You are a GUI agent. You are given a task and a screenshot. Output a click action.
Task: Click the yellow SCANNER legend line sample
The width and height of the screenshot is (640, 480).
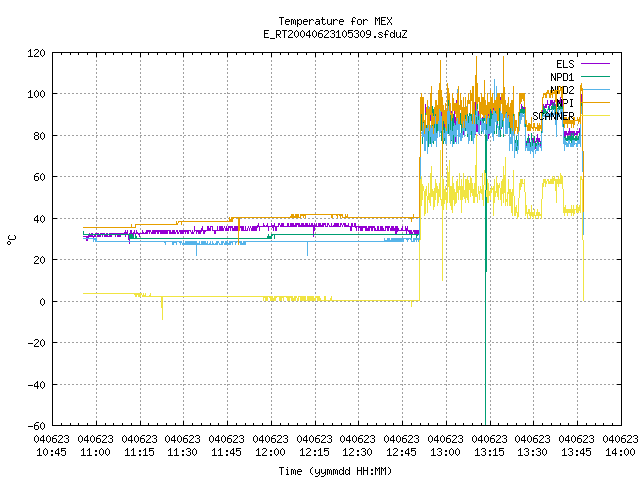(595, 116)
